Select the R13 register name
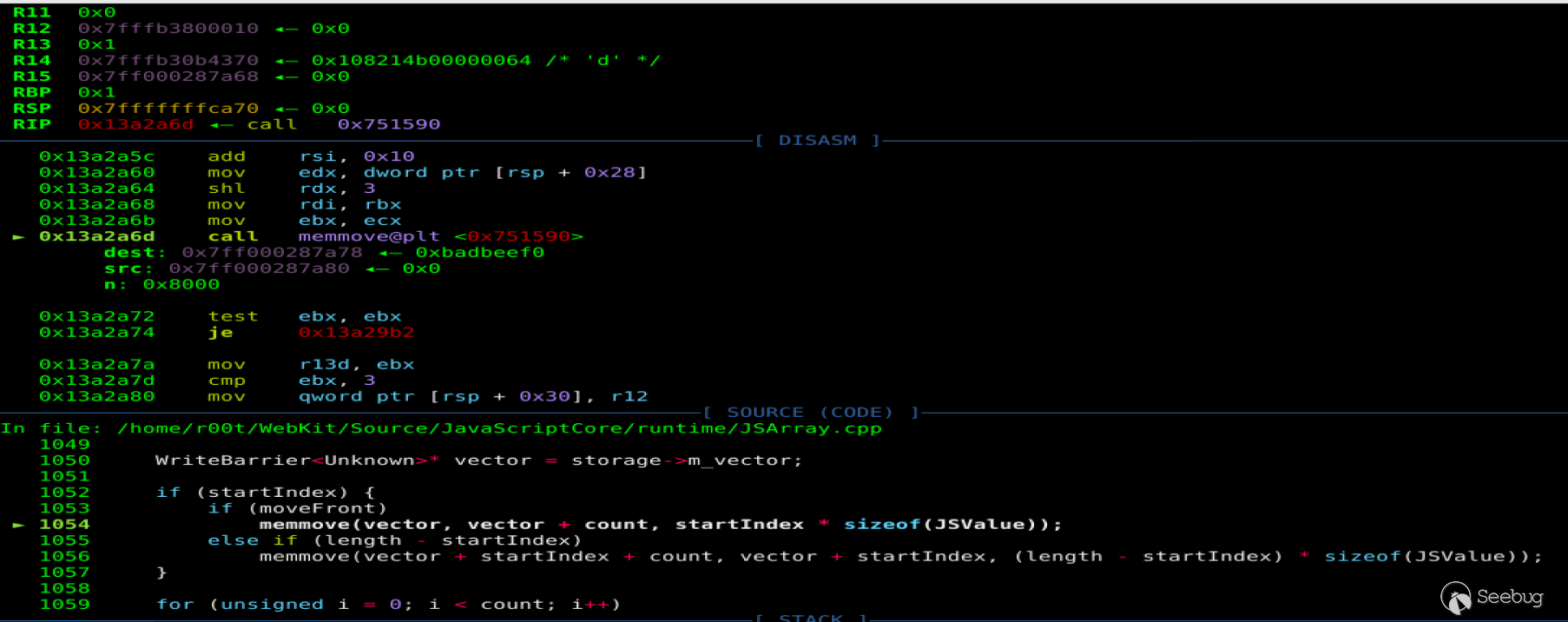This screenshot has height=622, width=1568. tap(31, 44)
